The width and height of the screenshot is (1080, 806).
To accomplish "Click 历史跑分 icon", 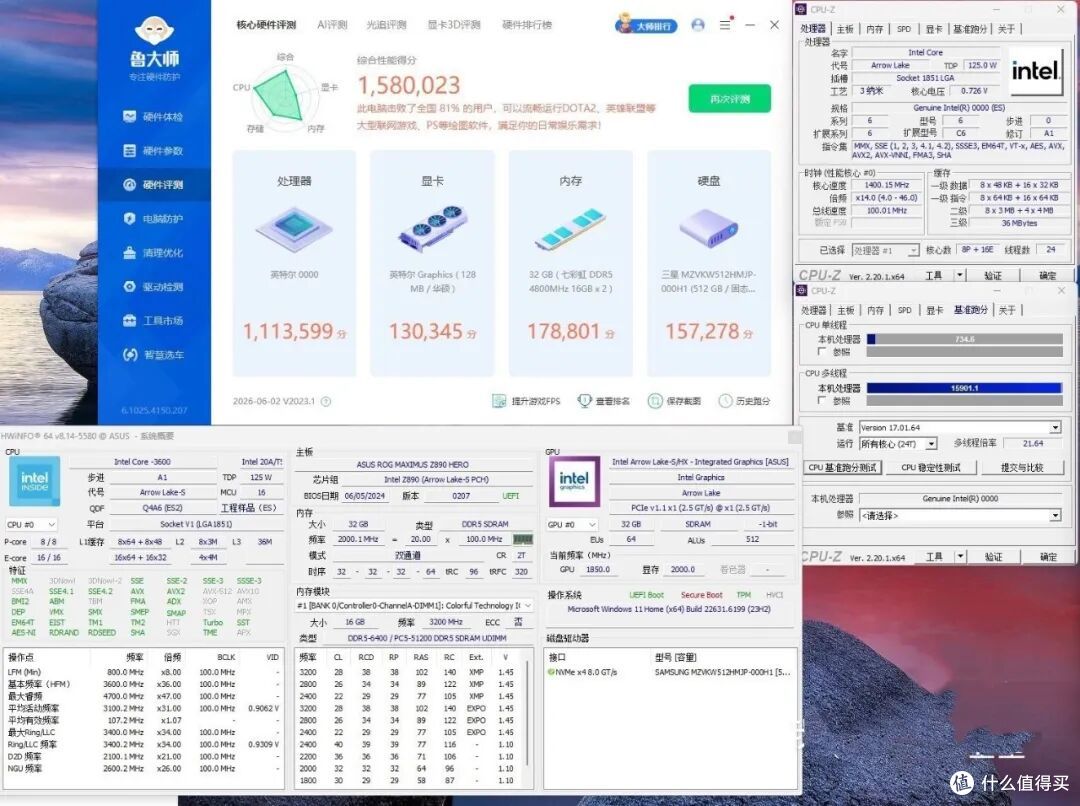I will coord(725,400).
